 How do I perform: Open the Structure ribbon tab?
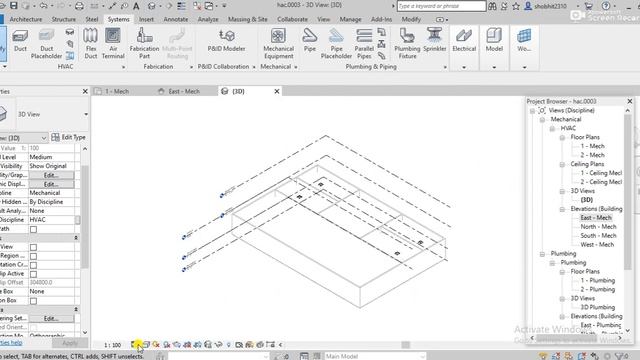click(63, 19)
